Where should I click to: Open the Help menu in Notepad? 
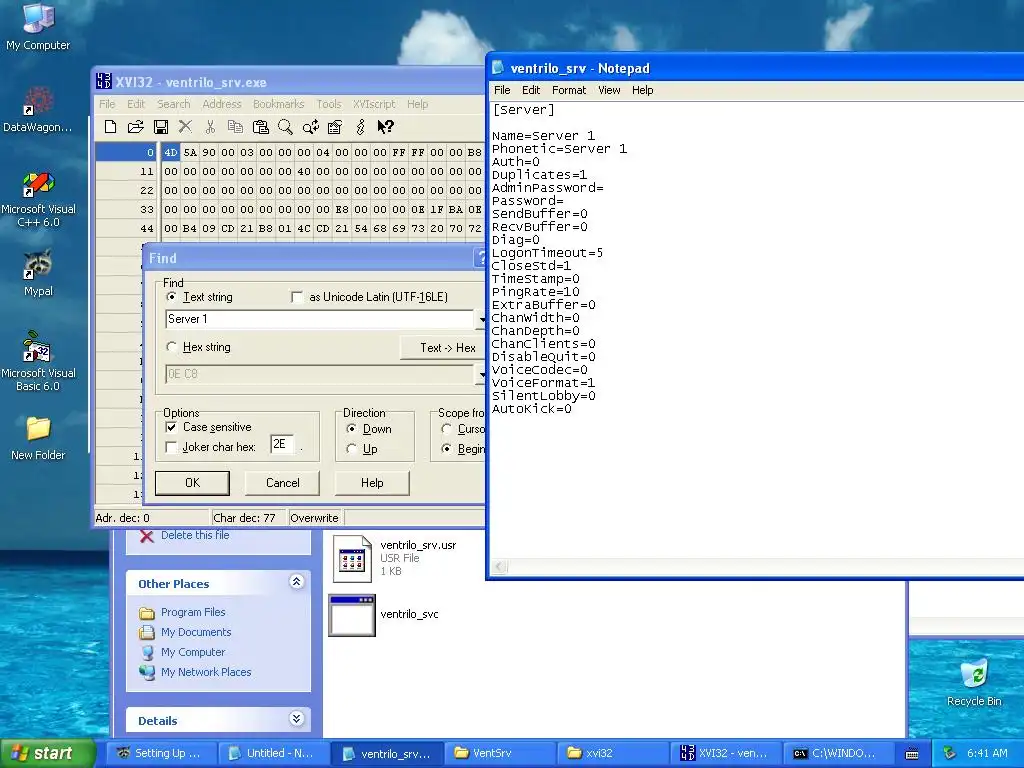coord(643,90)
